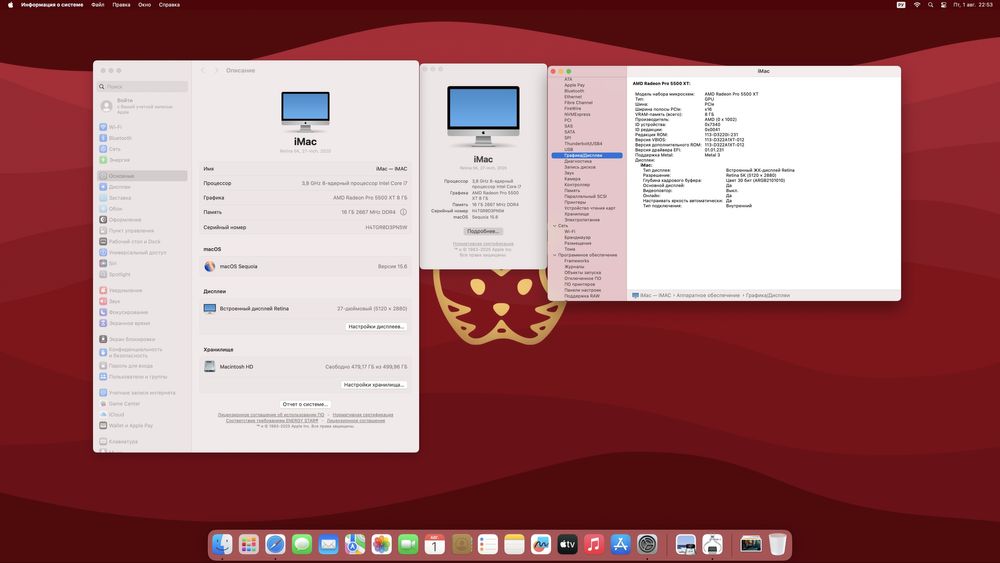Launch Finder from the Dock
This screenshot has height=563, width=1000.
pyautogui.click(x=222, y=545)
